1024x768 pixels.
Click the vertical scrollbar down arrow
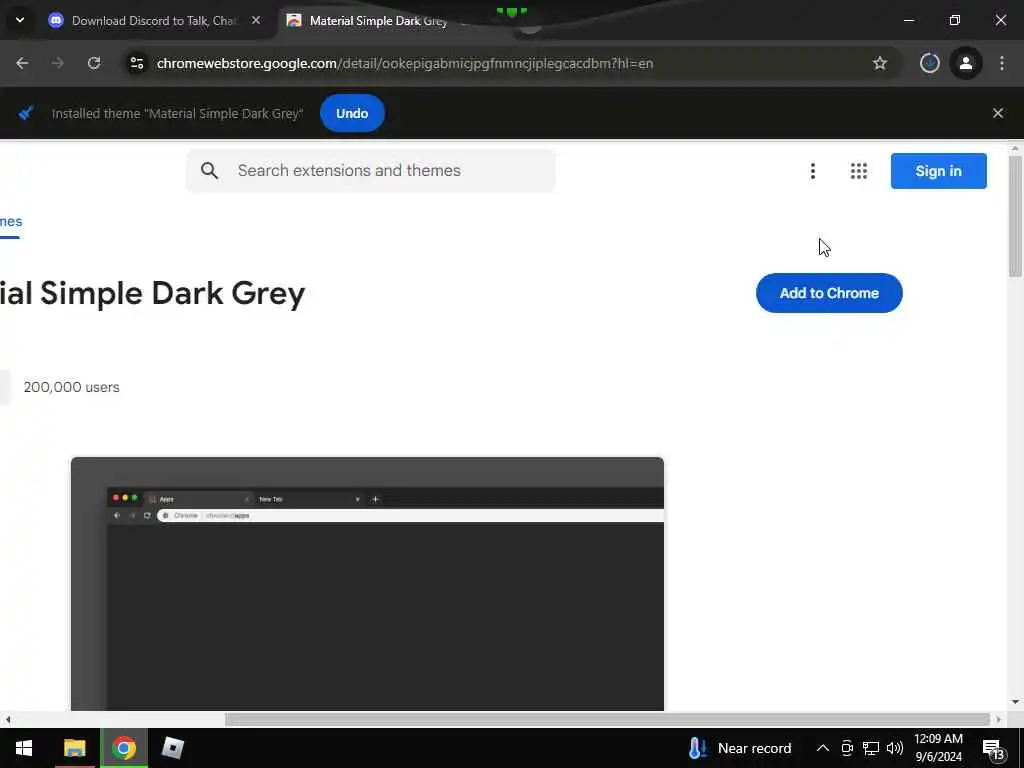click(1015, 702)
